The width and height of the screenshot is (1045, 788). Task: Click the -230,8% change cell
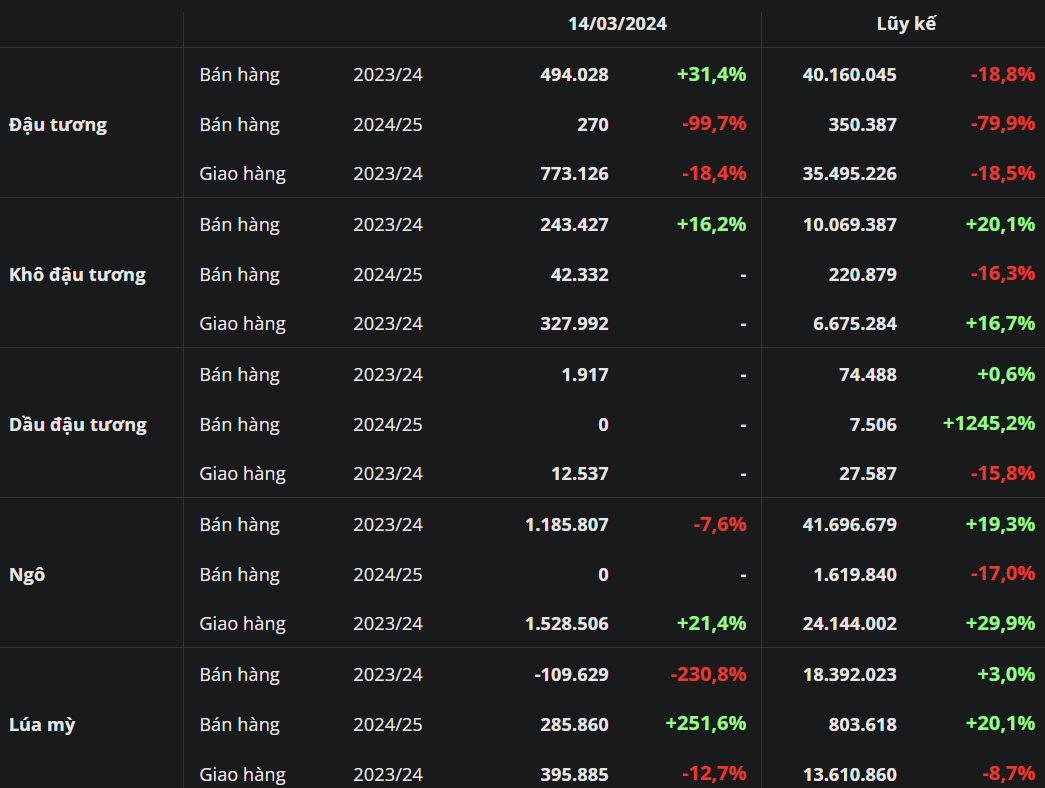(x=708, y=675)
